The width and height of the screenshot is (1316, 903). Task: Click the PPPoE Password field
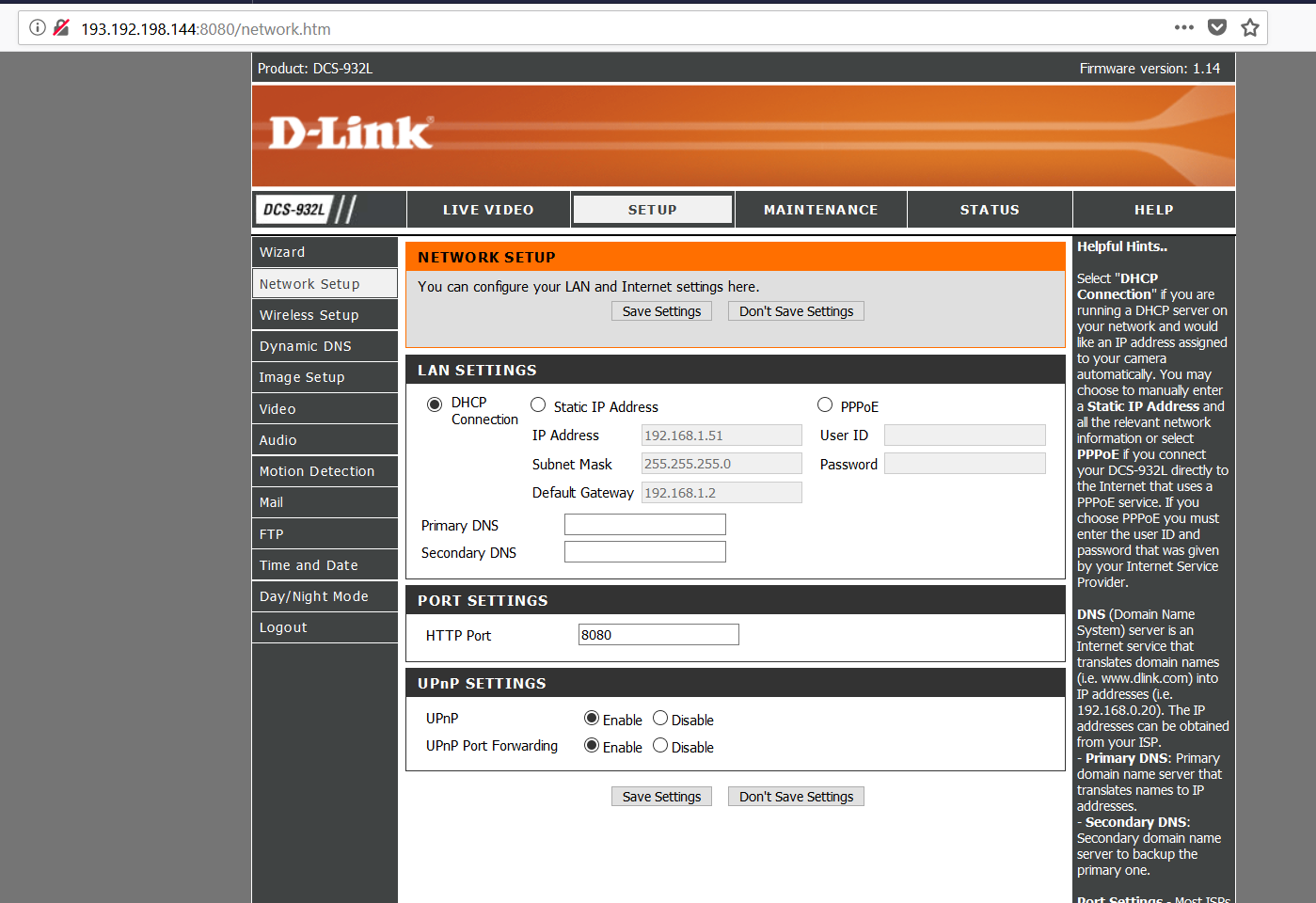(965, 464)
